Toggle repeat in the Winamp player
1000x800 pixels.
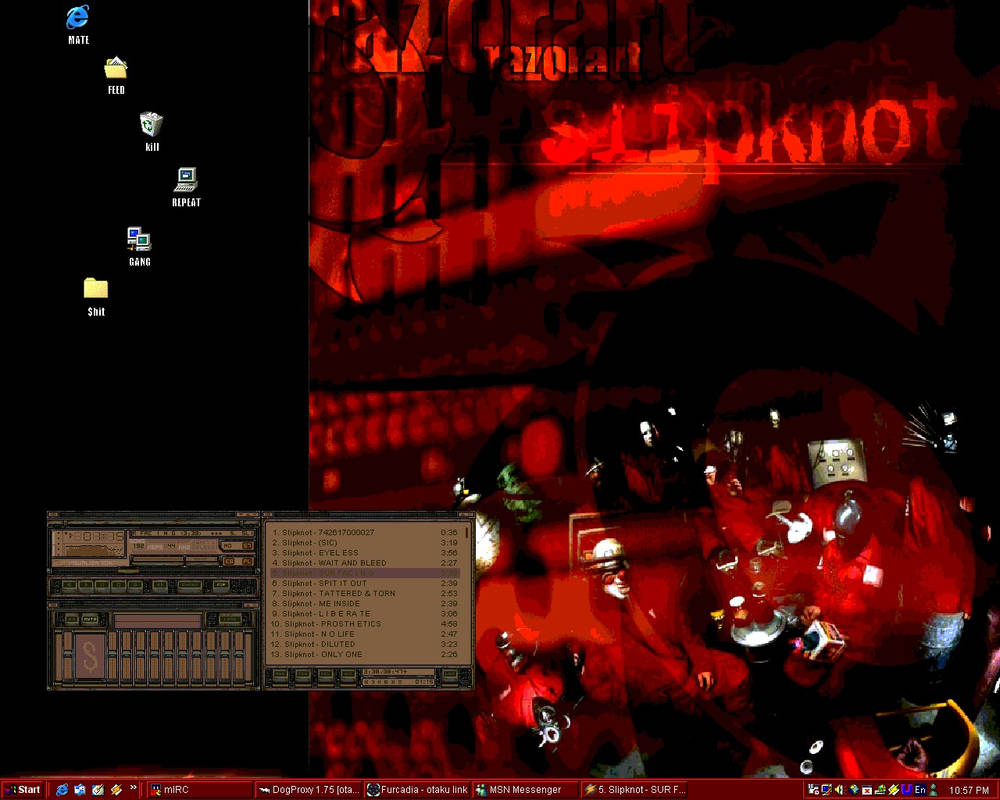point(221,585)
